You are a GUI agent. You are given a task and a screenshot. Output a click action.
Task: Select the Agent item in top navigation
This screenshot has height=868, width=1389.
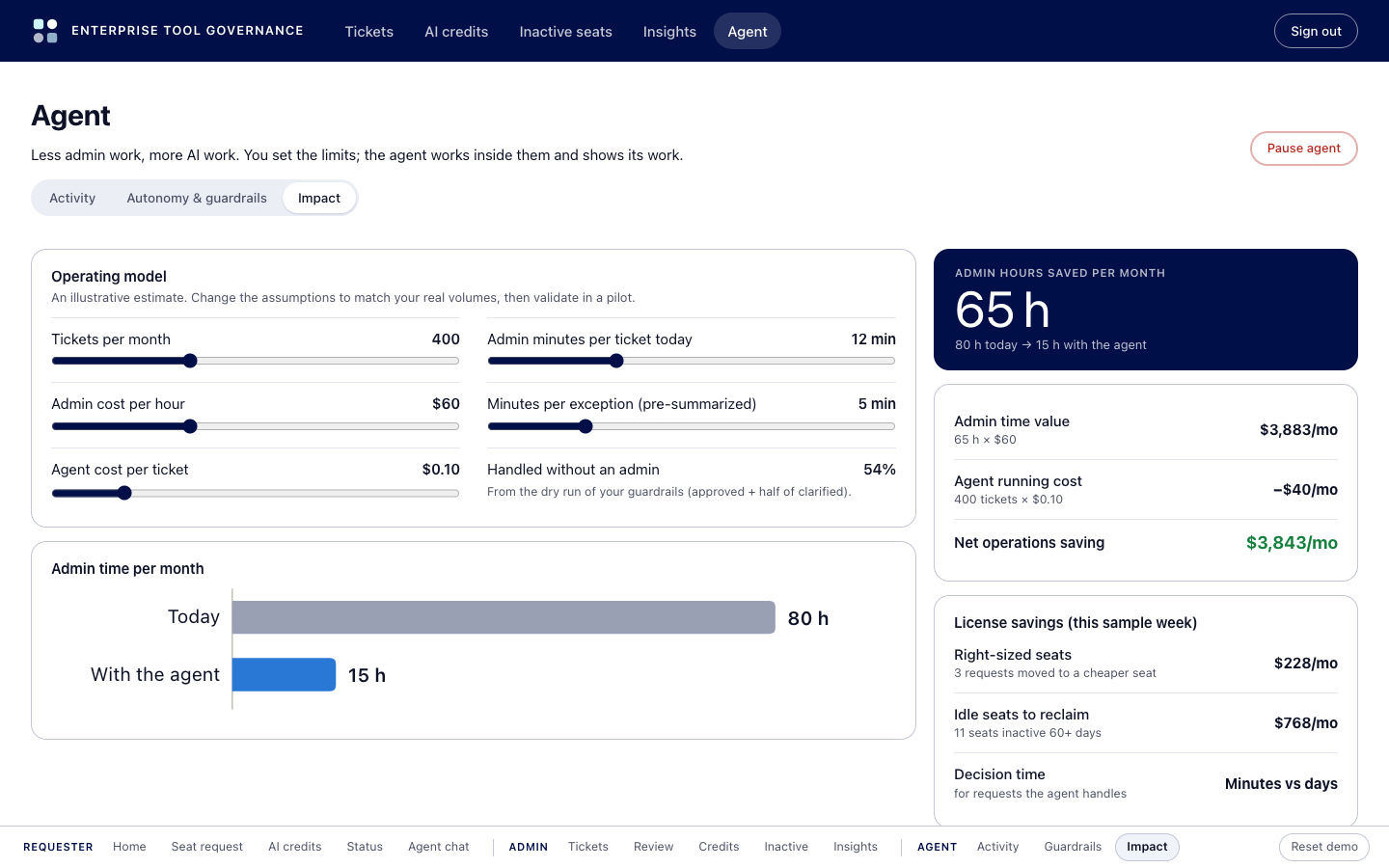(748, 31)
